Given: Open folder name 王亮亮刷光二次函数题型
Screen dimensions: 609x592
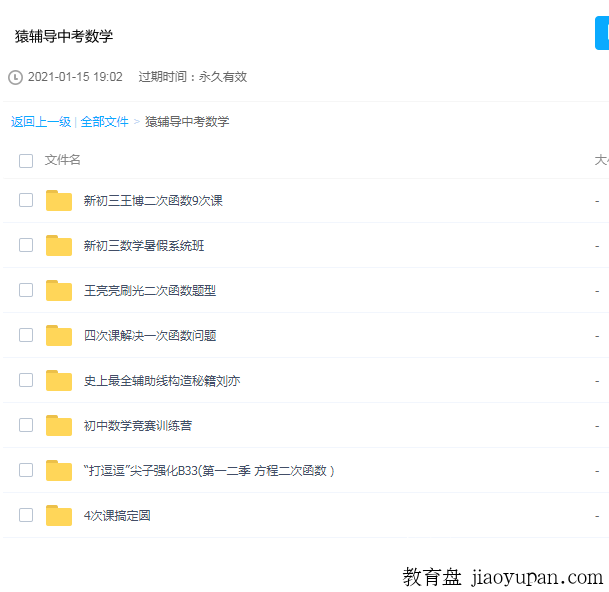Looking at the screenshot, I should tap(150, 291).
